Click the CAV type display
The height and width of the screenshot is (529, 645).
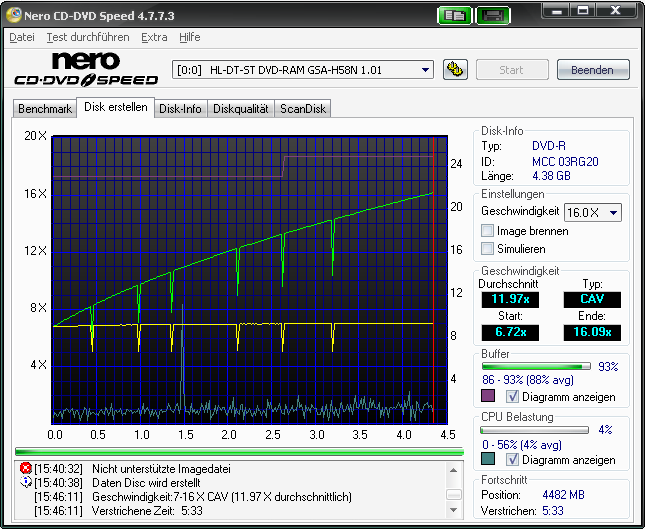[592, 299]
